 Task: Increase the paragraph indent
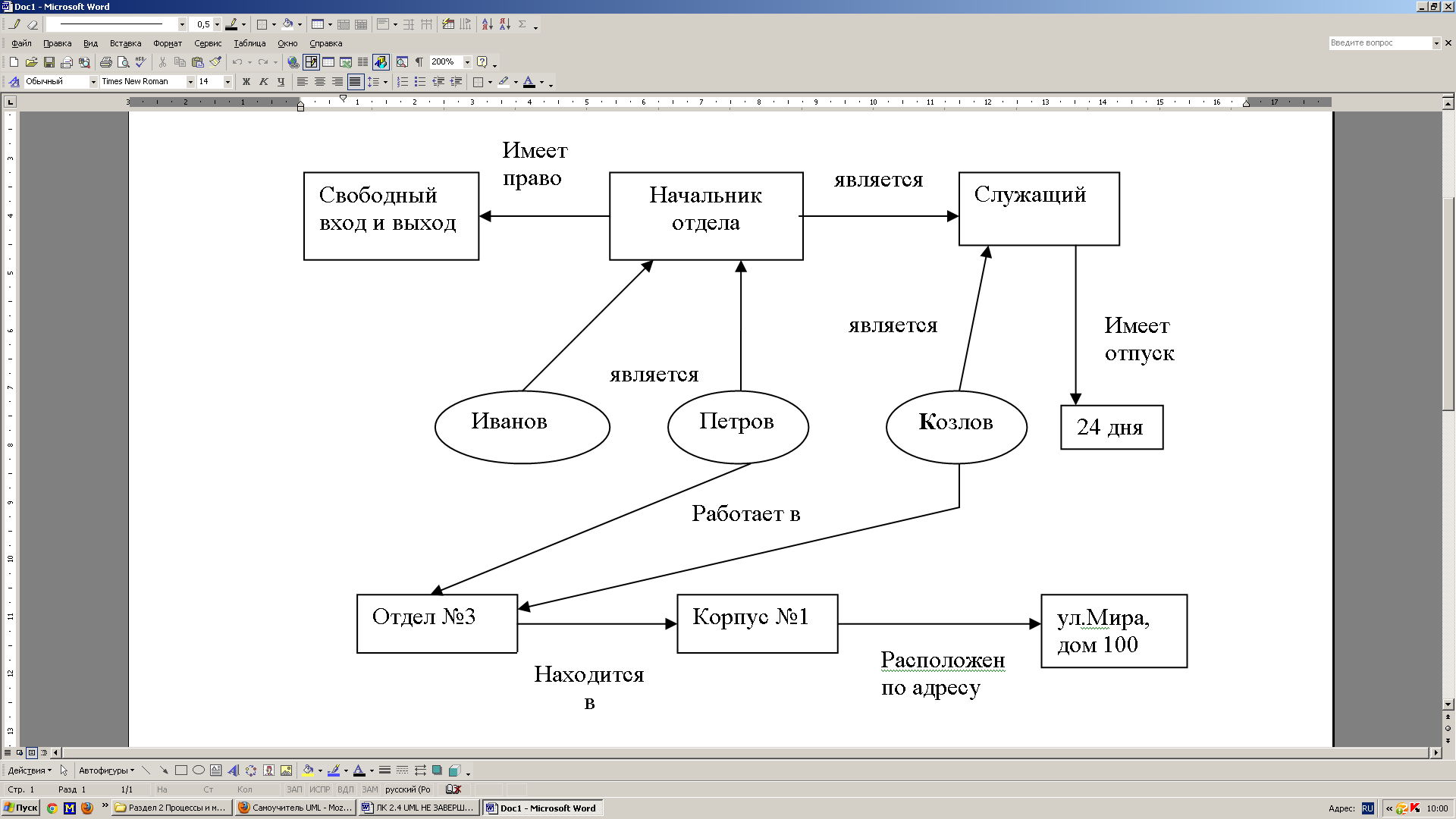[456, 82]
